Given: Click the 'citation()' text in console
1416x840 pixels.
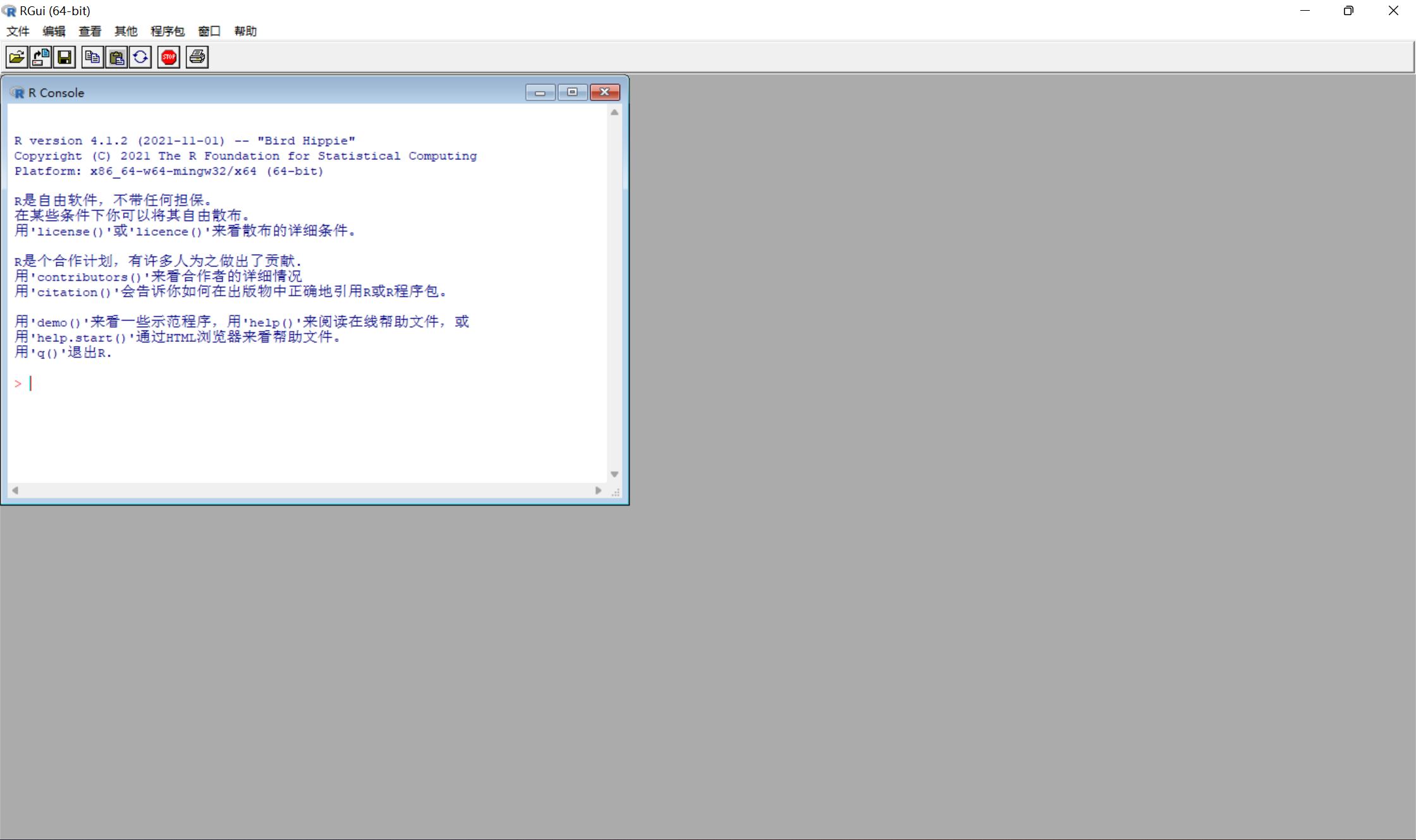Looking at the screenshot, I should click(x=74, y=293).
